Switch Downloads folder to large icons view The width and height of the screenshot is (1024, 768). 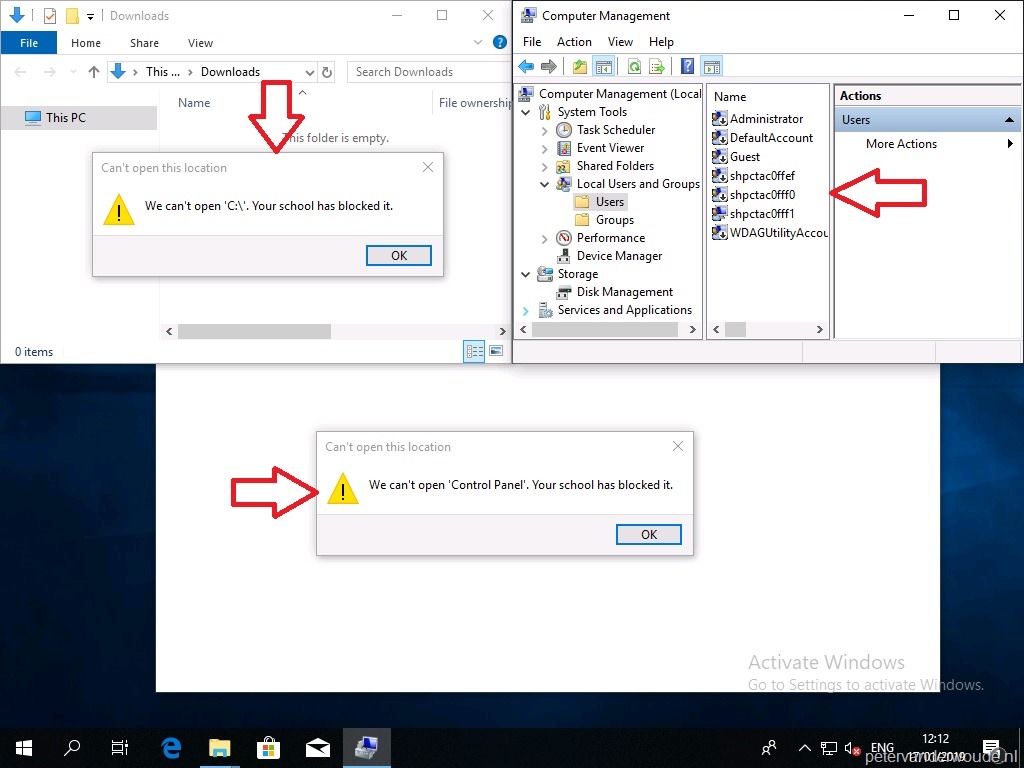point(495,351)
